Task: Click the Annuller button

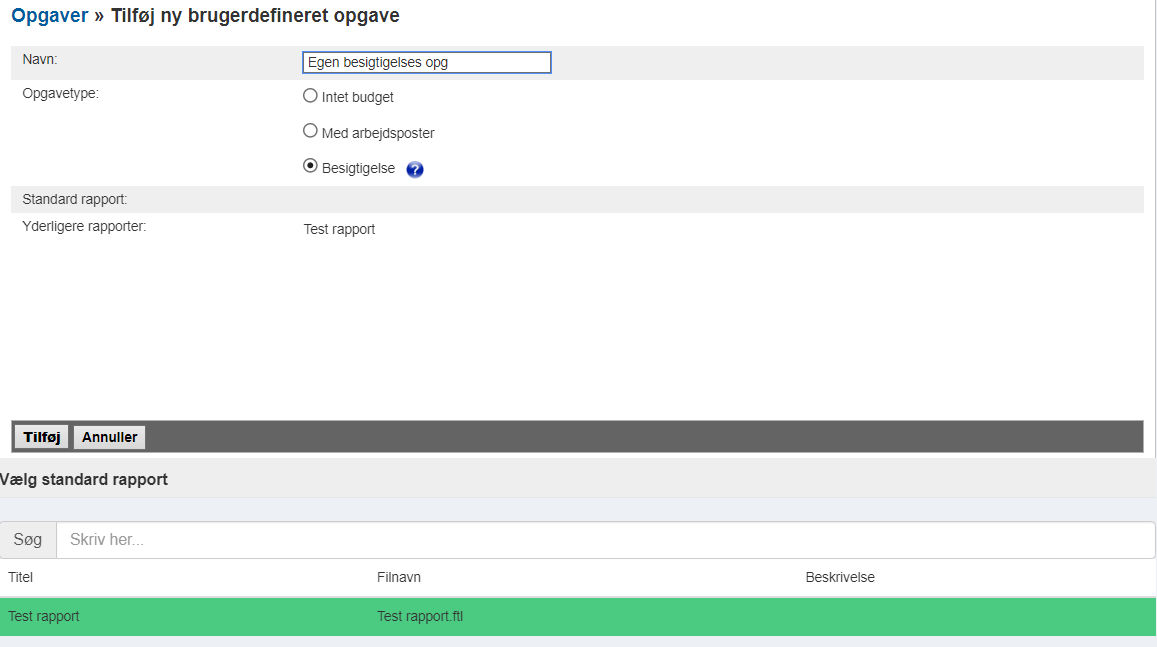Action: click(109, 437)
